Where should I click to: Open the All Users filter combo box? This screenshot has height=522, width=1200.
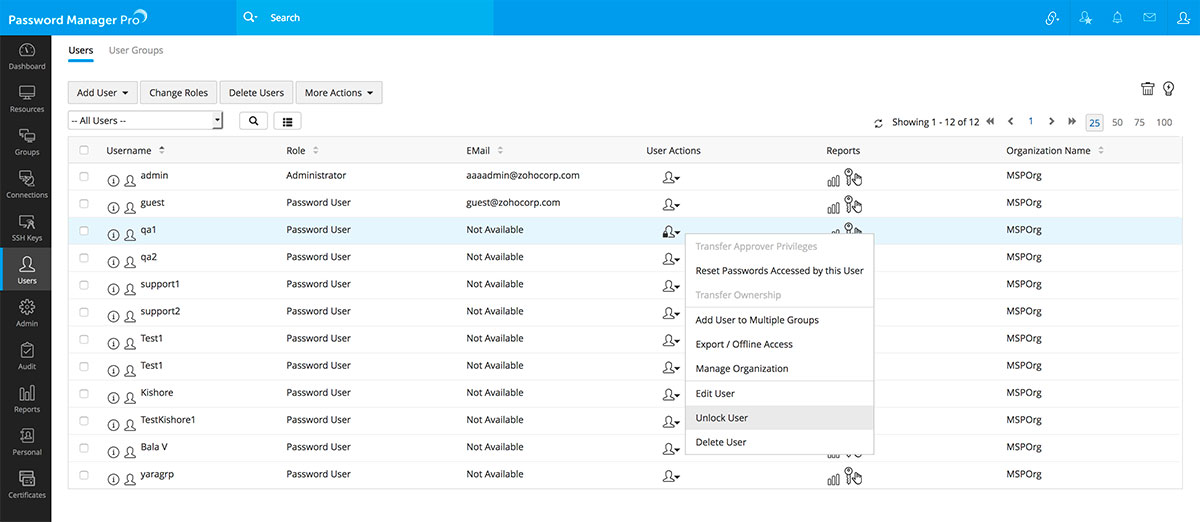[x=145, y=121]
